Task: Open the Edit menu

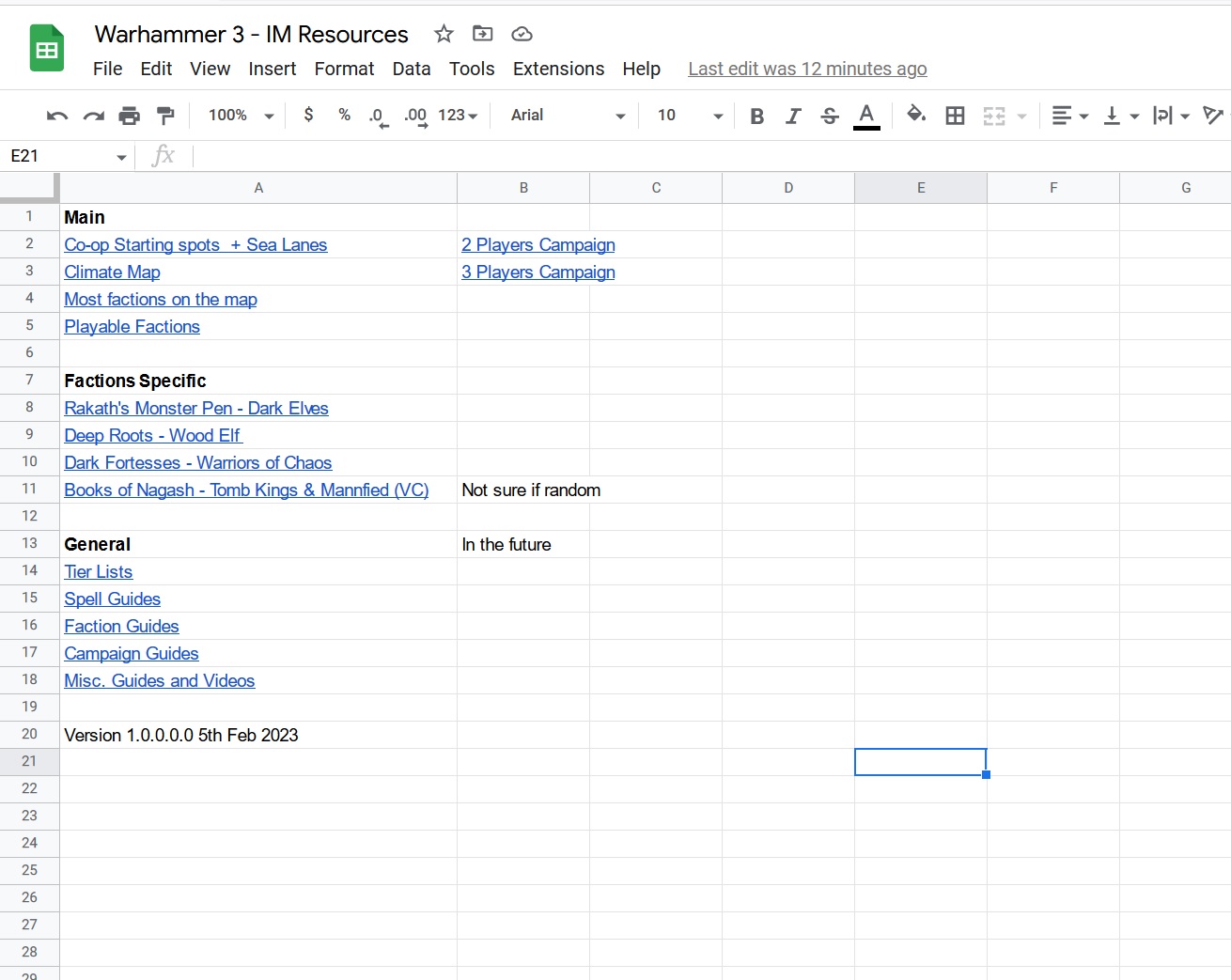Action: [156, 69]
